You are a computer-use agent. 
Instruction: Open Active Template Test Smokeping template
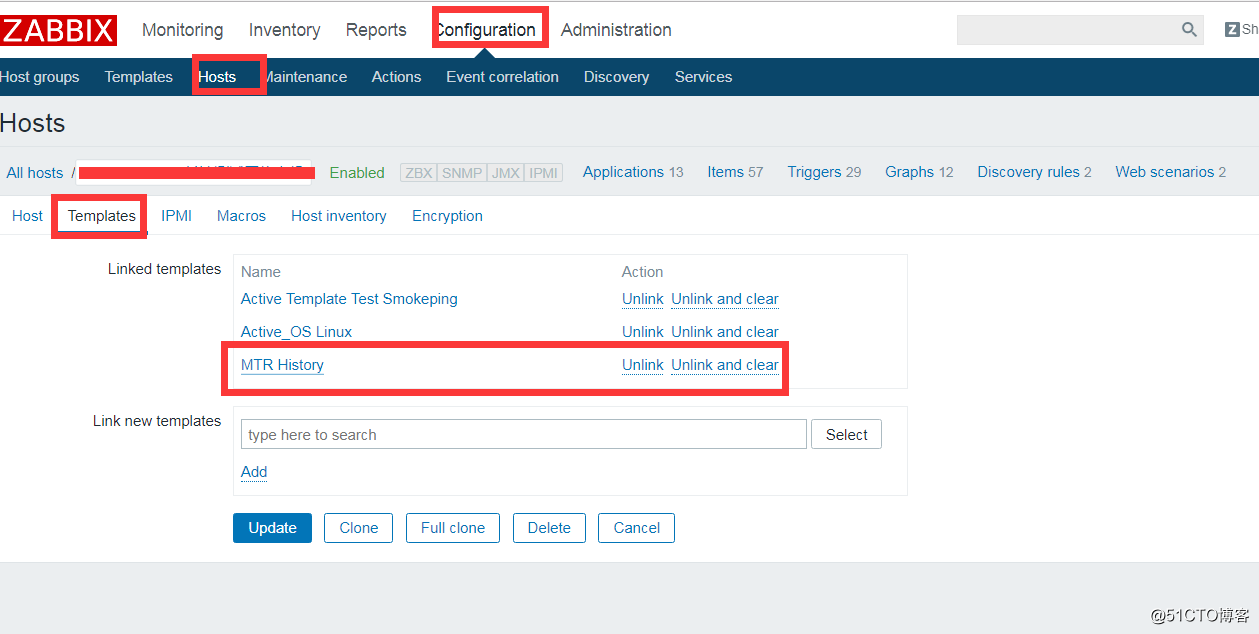[x=349, y=299]
